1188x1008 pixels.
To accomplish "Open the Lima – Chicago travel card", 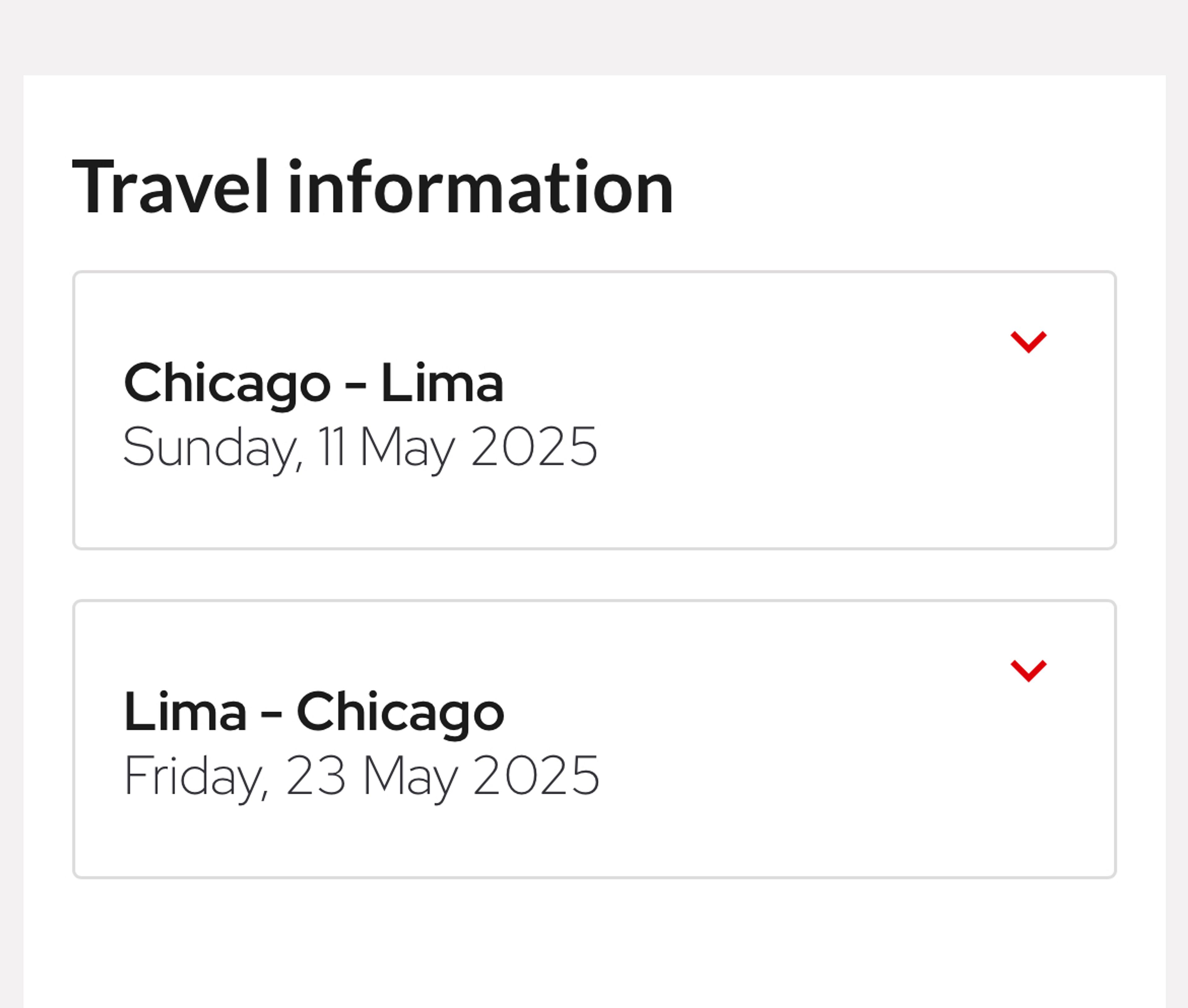I will 594,739.
